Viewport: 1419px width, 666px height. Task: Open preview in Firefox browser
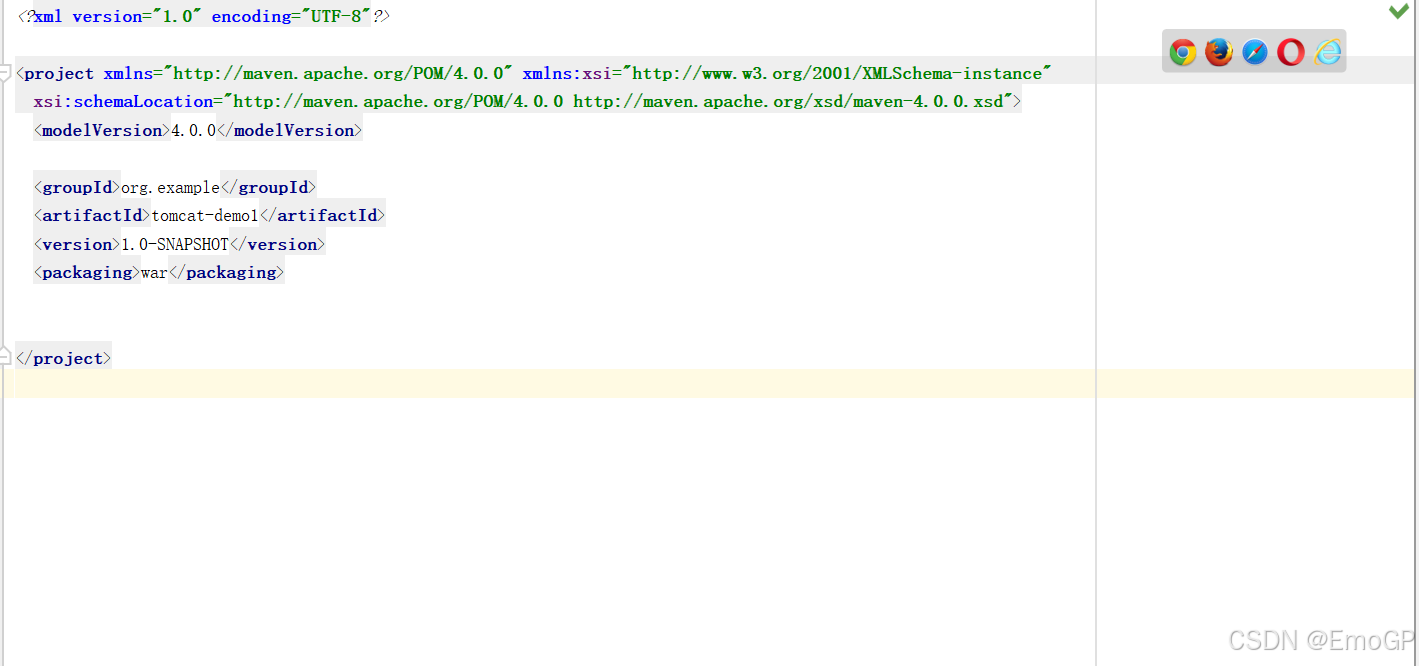(1219, 52)
